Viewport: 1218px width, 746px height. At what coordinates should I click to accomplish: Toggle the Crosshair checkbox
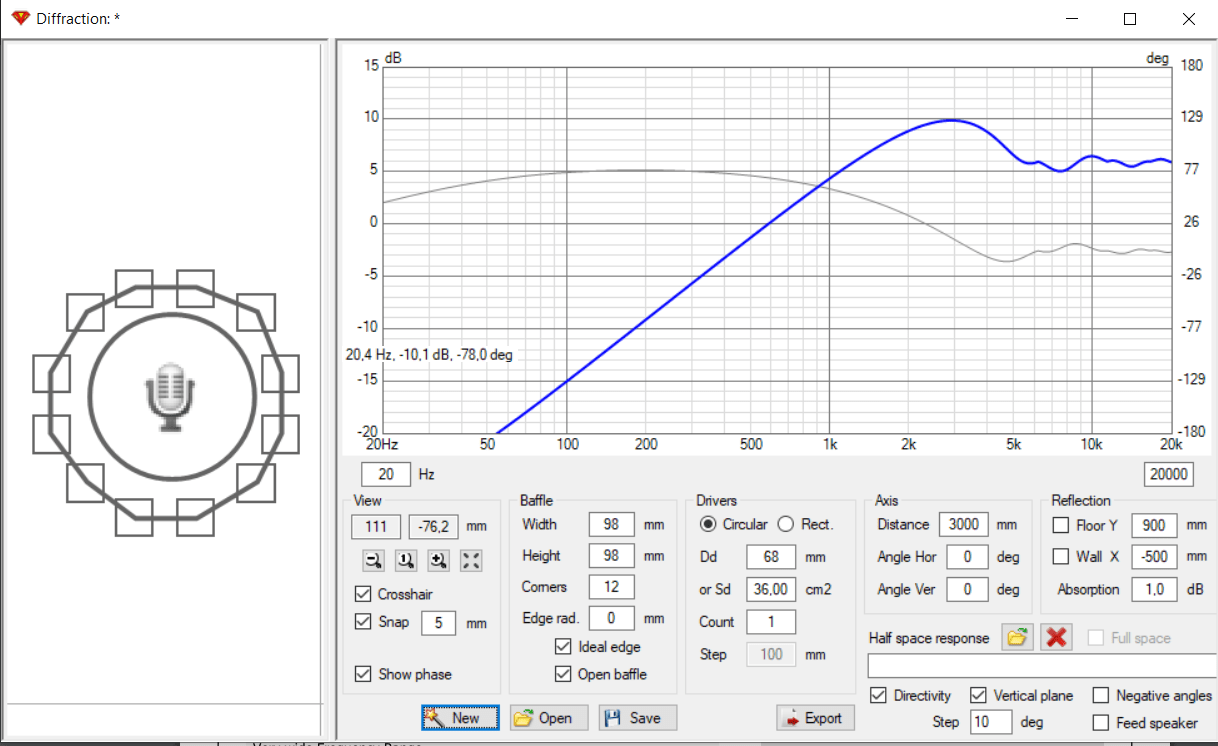364,594
